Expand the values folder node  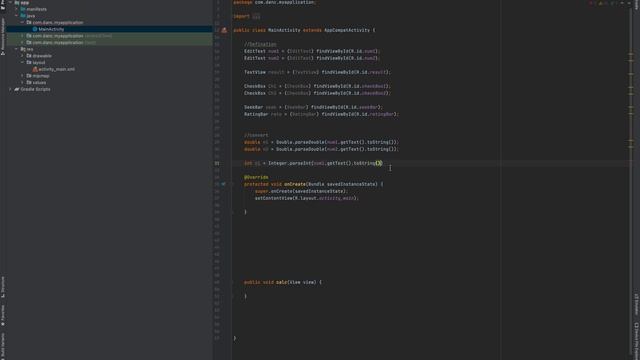[22, 82]
